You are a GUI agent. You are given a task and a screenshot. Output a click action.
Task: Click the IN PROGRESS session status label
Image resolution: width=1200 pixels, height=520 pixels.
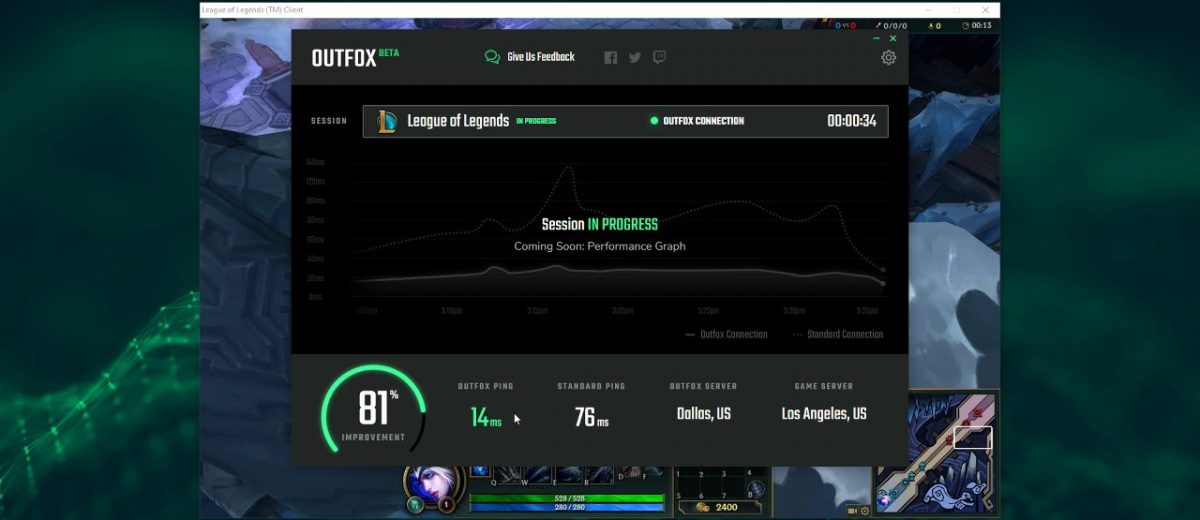tap(536, 121)
